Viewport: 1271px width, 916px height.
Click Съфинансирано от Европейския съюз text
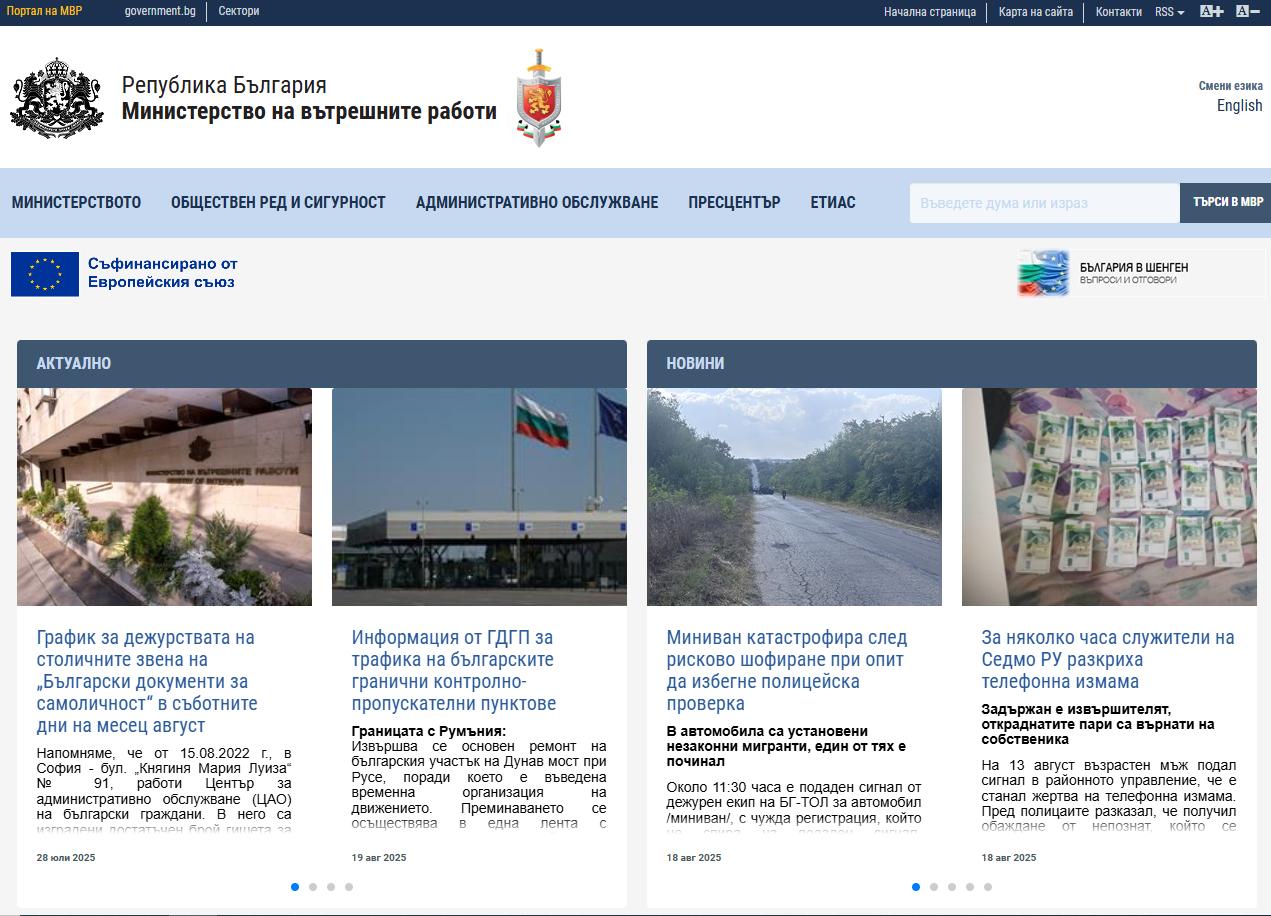coord(163,273)
